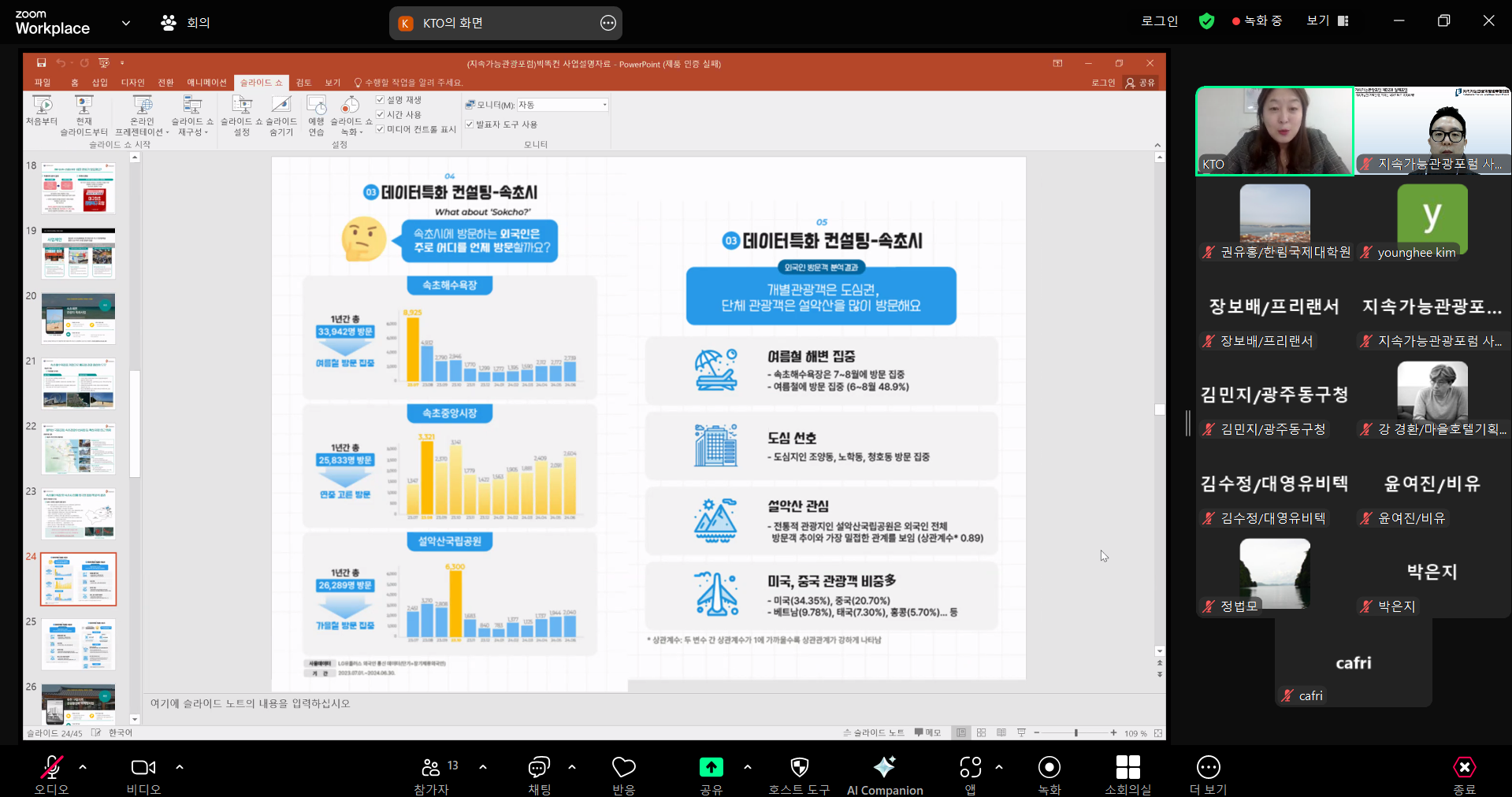Click PowerPoint Share (공유) button in ribbon
Image resolution: width=1512 pixels, height=797 pixels.
(1140, 83)
